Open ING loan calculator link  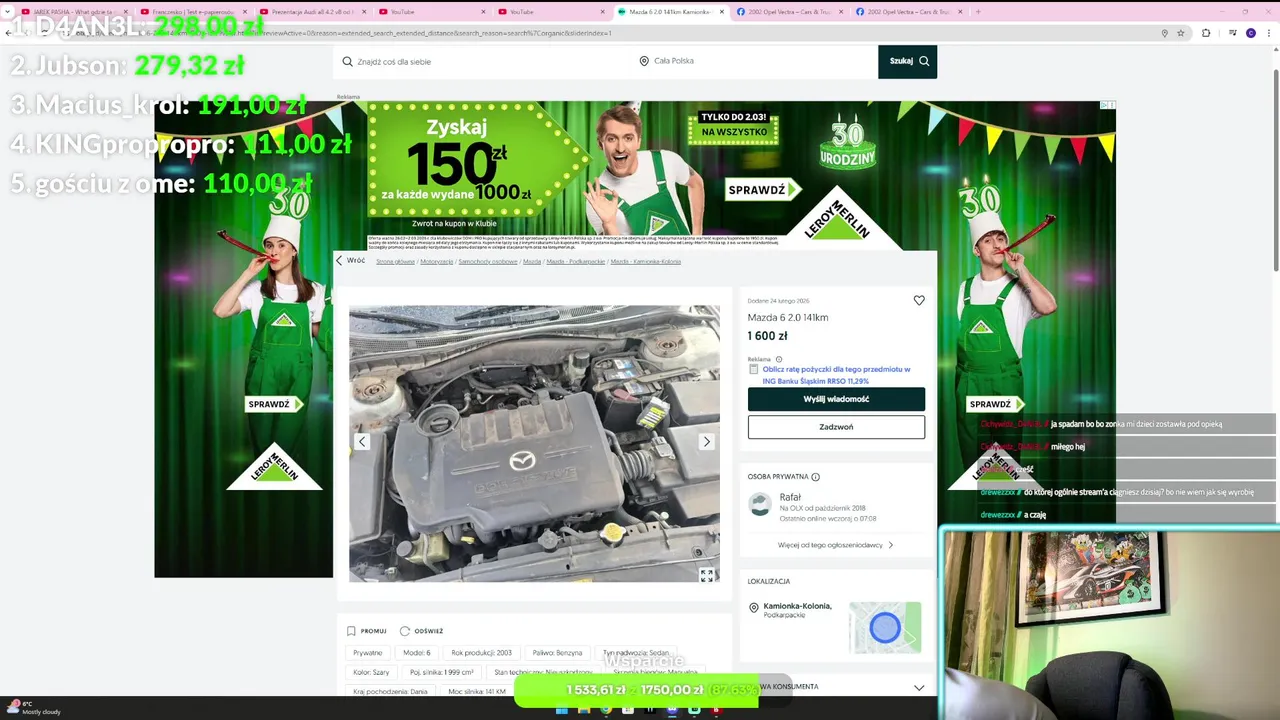(836, 375)
